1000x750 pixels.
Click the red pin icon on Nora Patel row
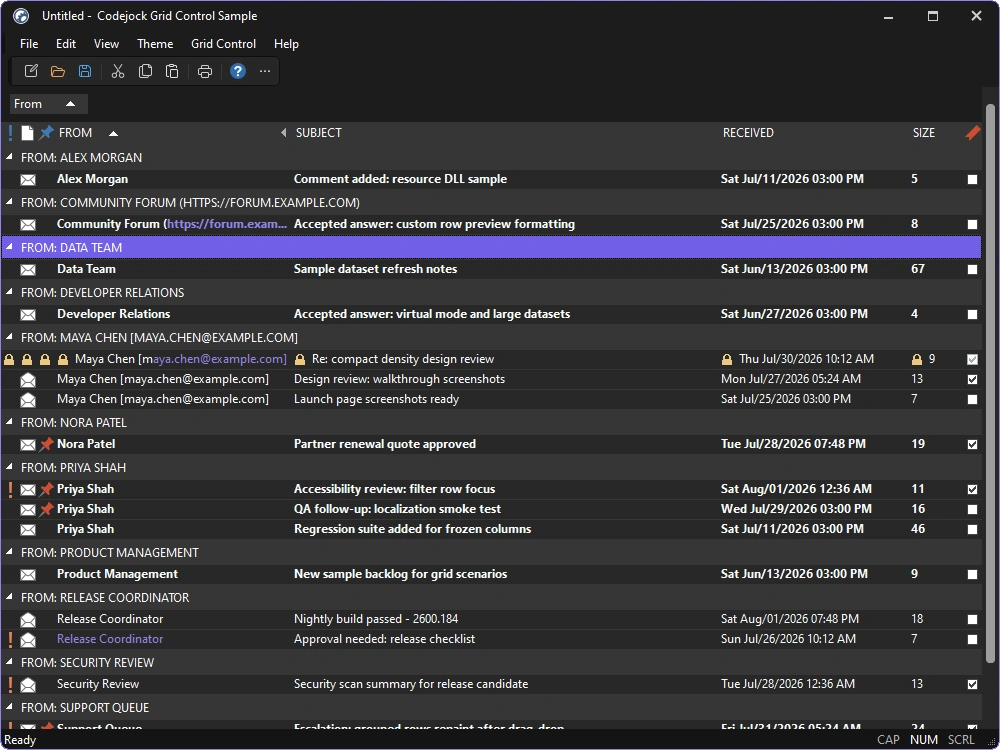click(46, 444)
